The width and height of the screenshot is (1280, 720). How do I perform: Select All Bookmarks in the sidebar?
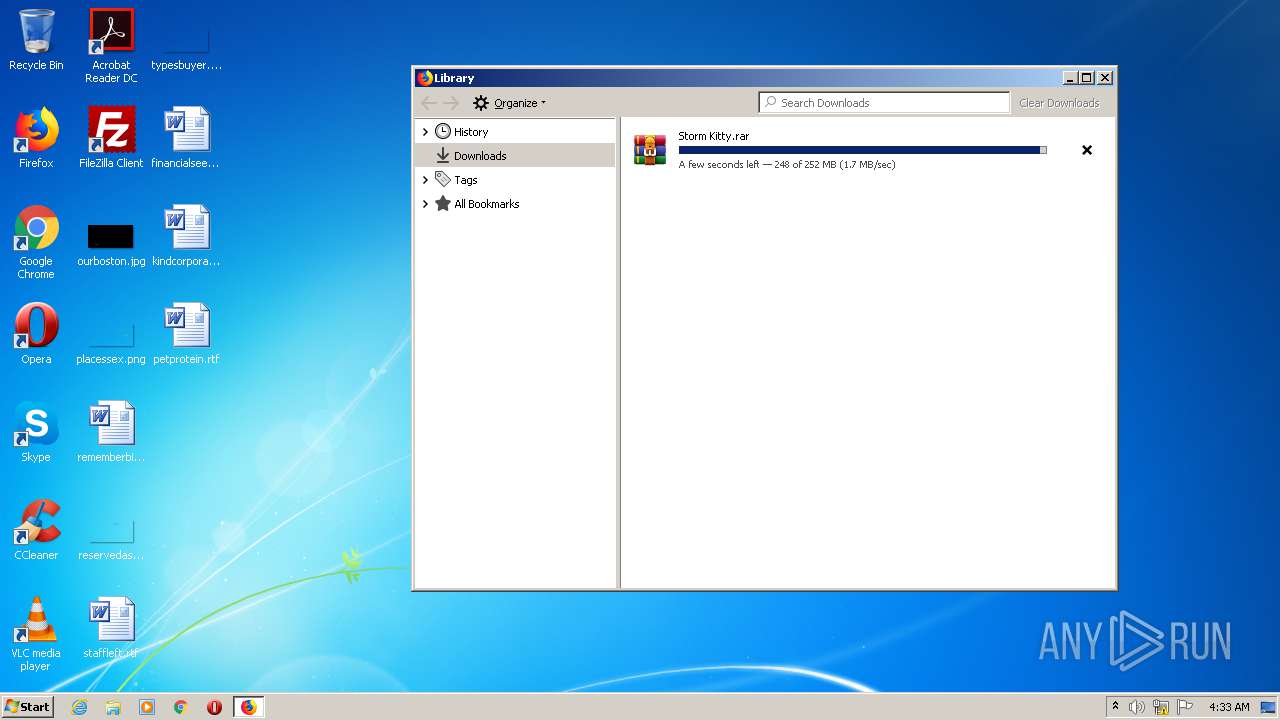click(x=486, y=204)
